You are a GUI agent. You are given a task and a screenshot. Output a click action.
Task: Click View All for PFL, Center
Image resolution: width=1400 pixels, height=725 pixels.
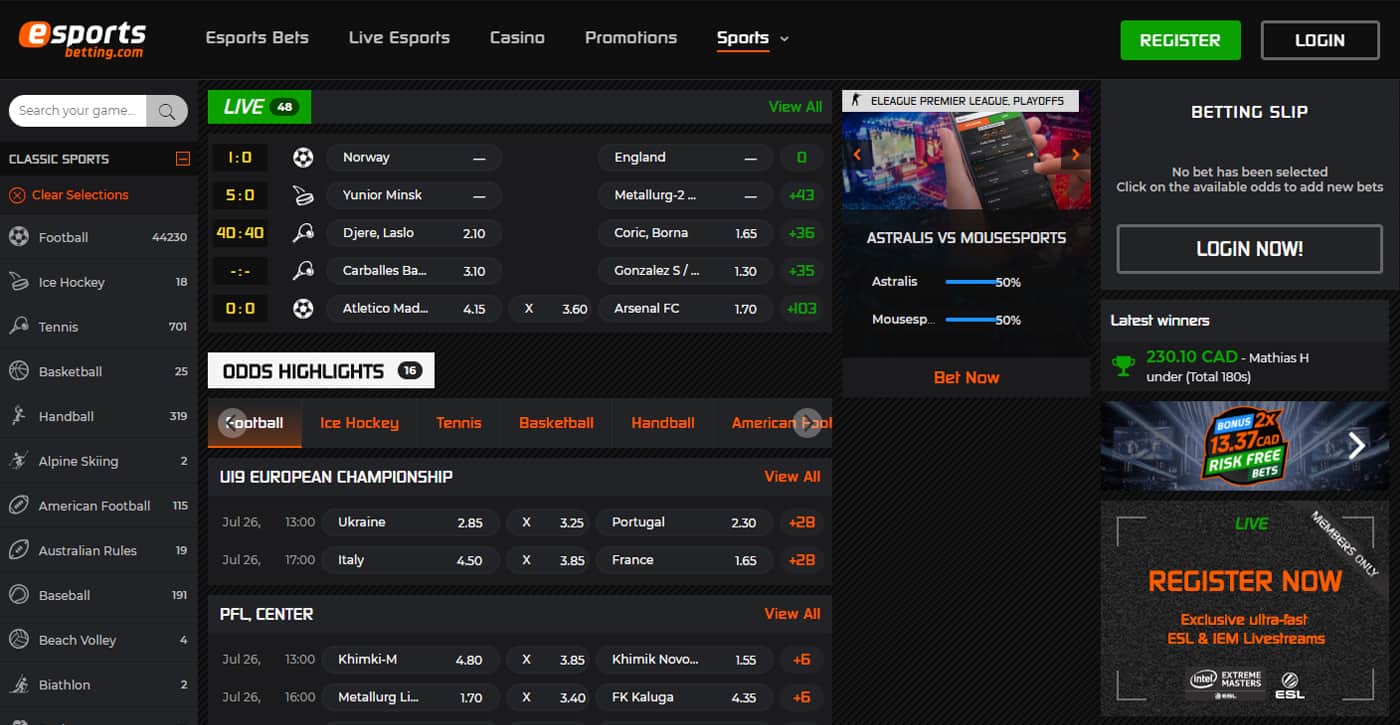coord(792,614)
